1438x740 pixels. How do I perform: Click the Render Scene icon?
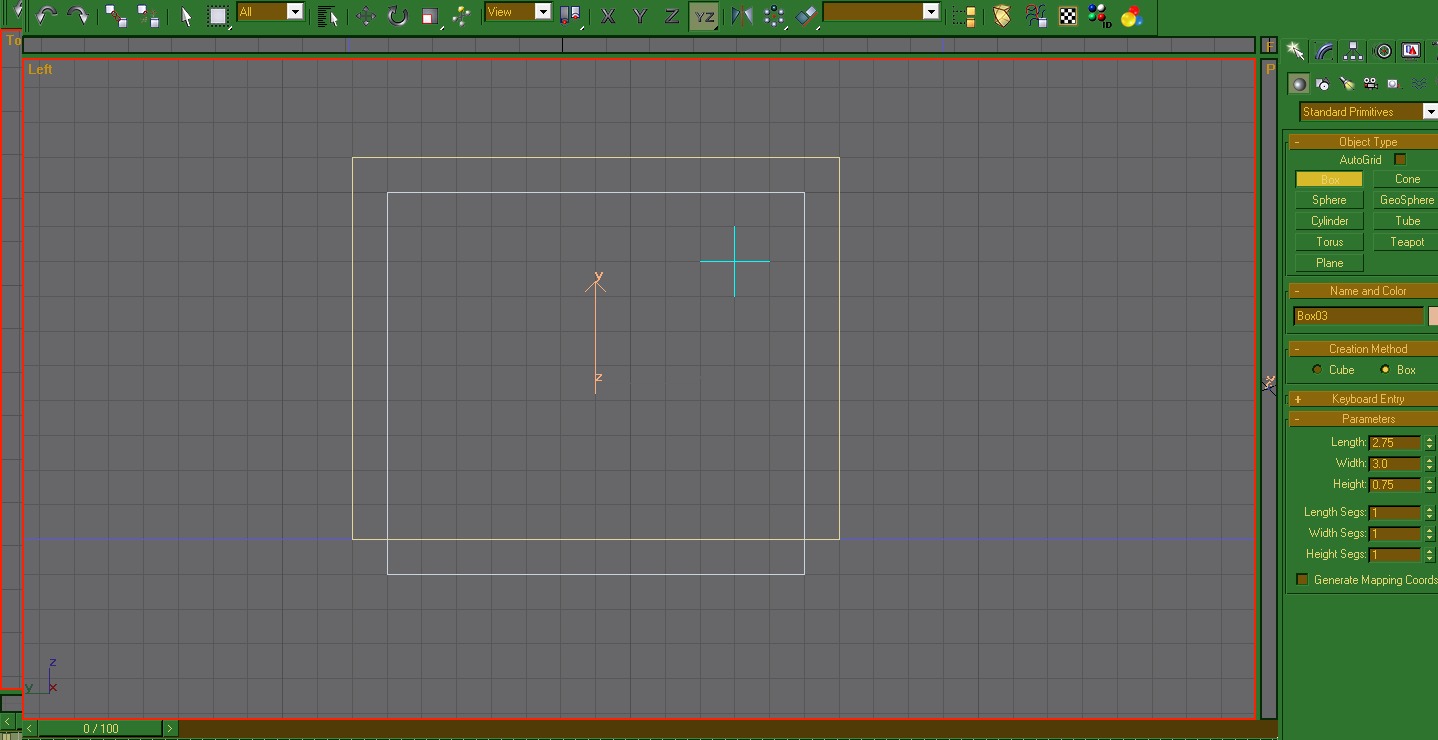coord(1036,15)
